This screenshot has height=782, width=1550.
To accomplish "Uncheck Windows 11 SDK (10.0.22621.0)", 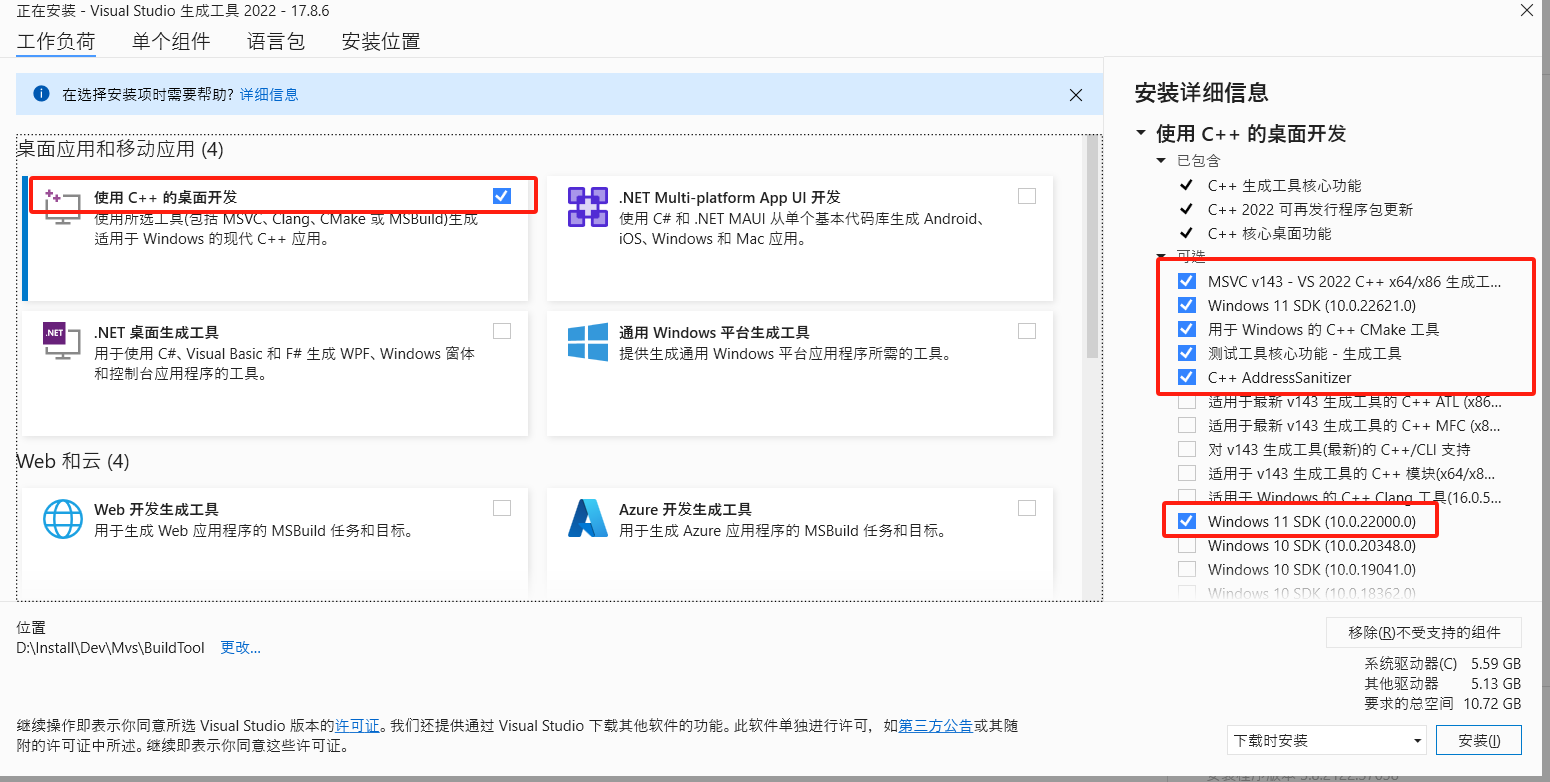I will click(1187, 305).
